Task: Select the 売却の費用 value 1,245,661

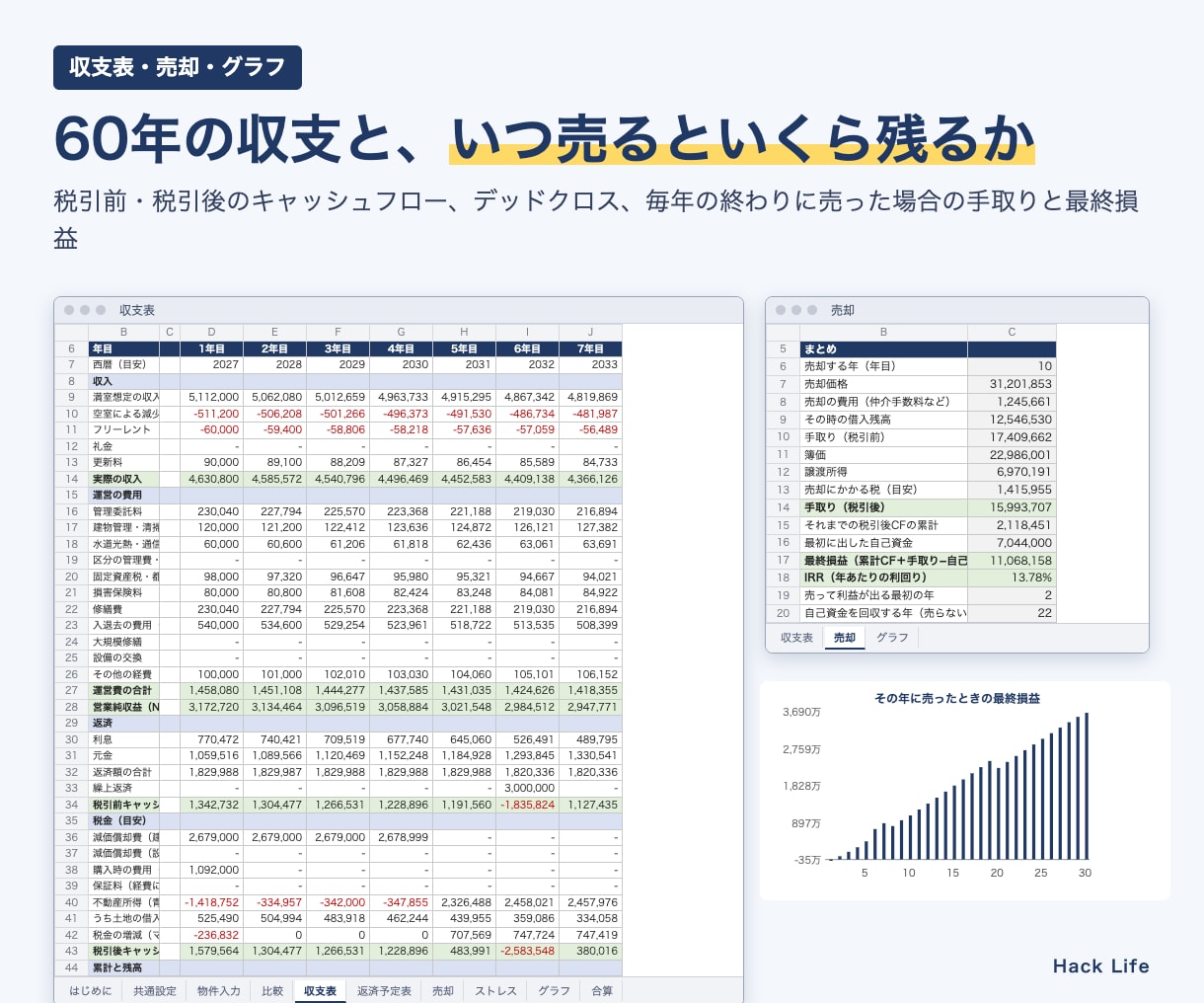Action: point(1012,402)
